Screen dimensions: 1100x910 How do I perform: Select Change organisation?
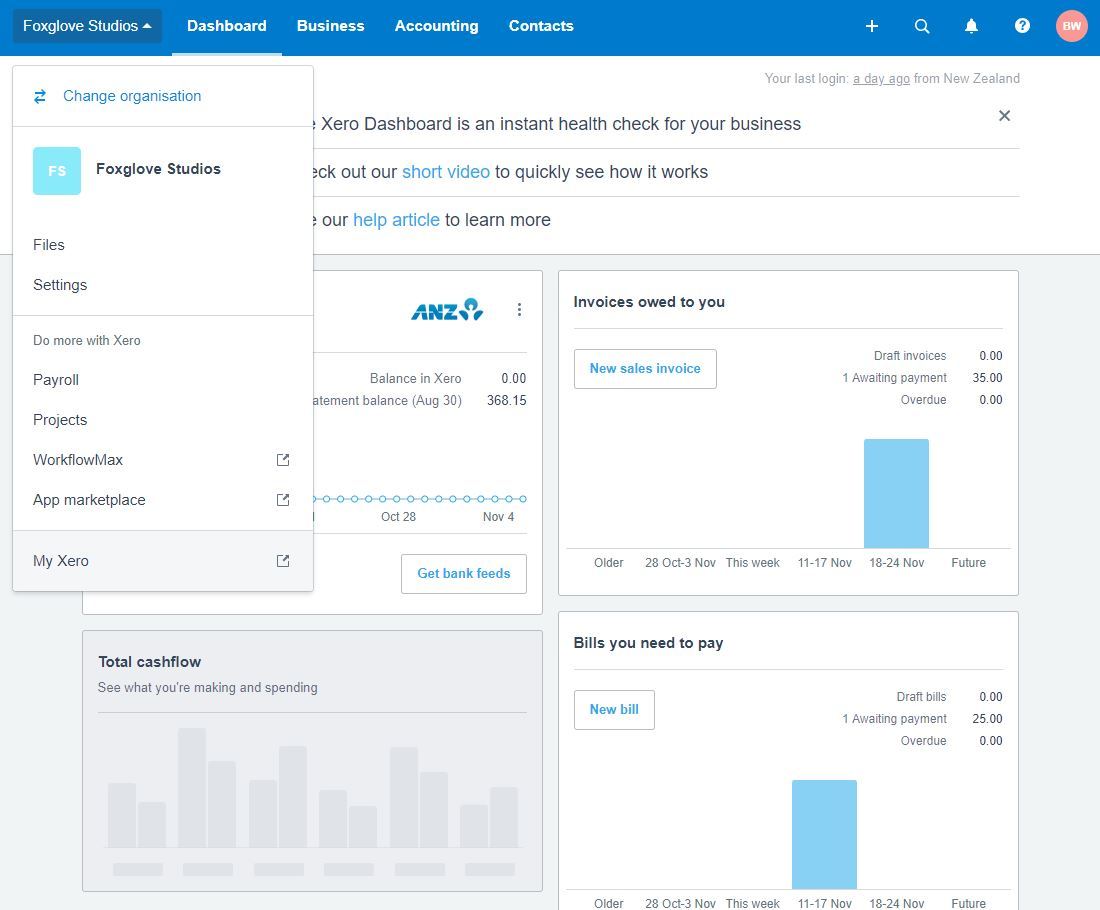coord(131,96)
